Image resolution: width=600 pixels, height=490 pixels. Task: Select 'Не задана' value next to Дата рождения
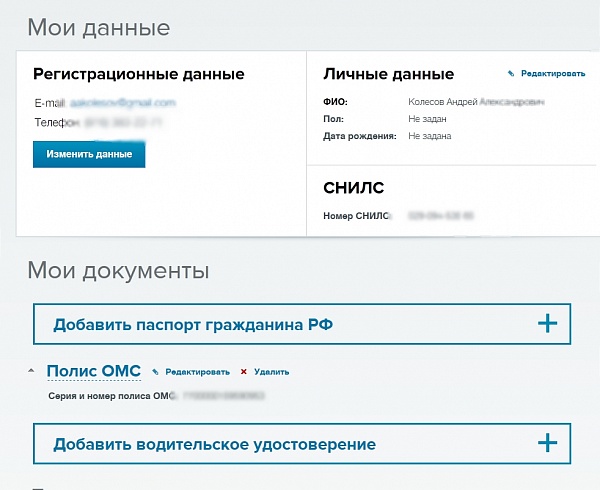429,136
